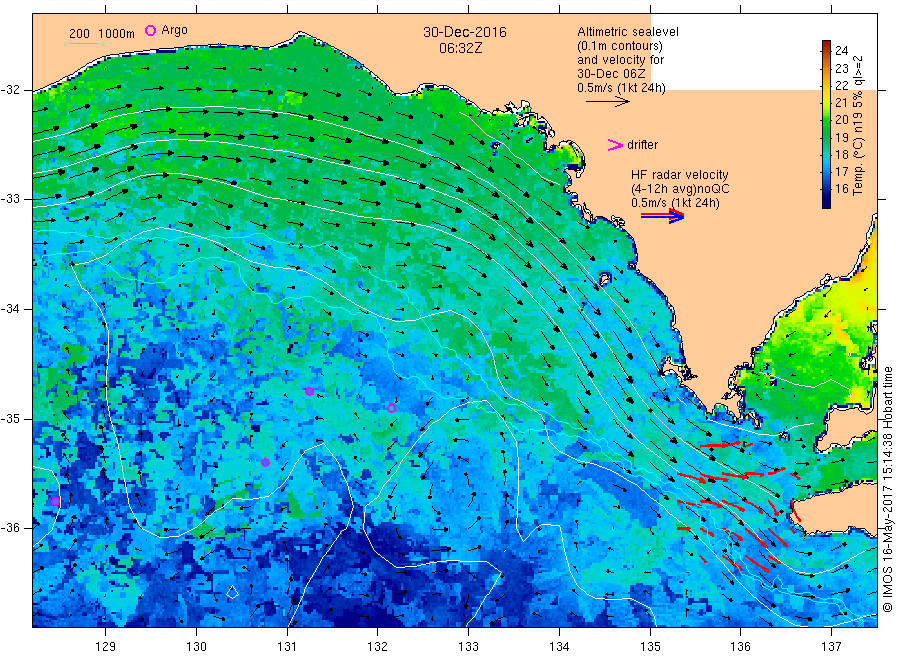The width and height of the screenshot is (900, 660).
Task: Click the 'Altimetric sealevel' legend text
Action: tap(628, 32)
